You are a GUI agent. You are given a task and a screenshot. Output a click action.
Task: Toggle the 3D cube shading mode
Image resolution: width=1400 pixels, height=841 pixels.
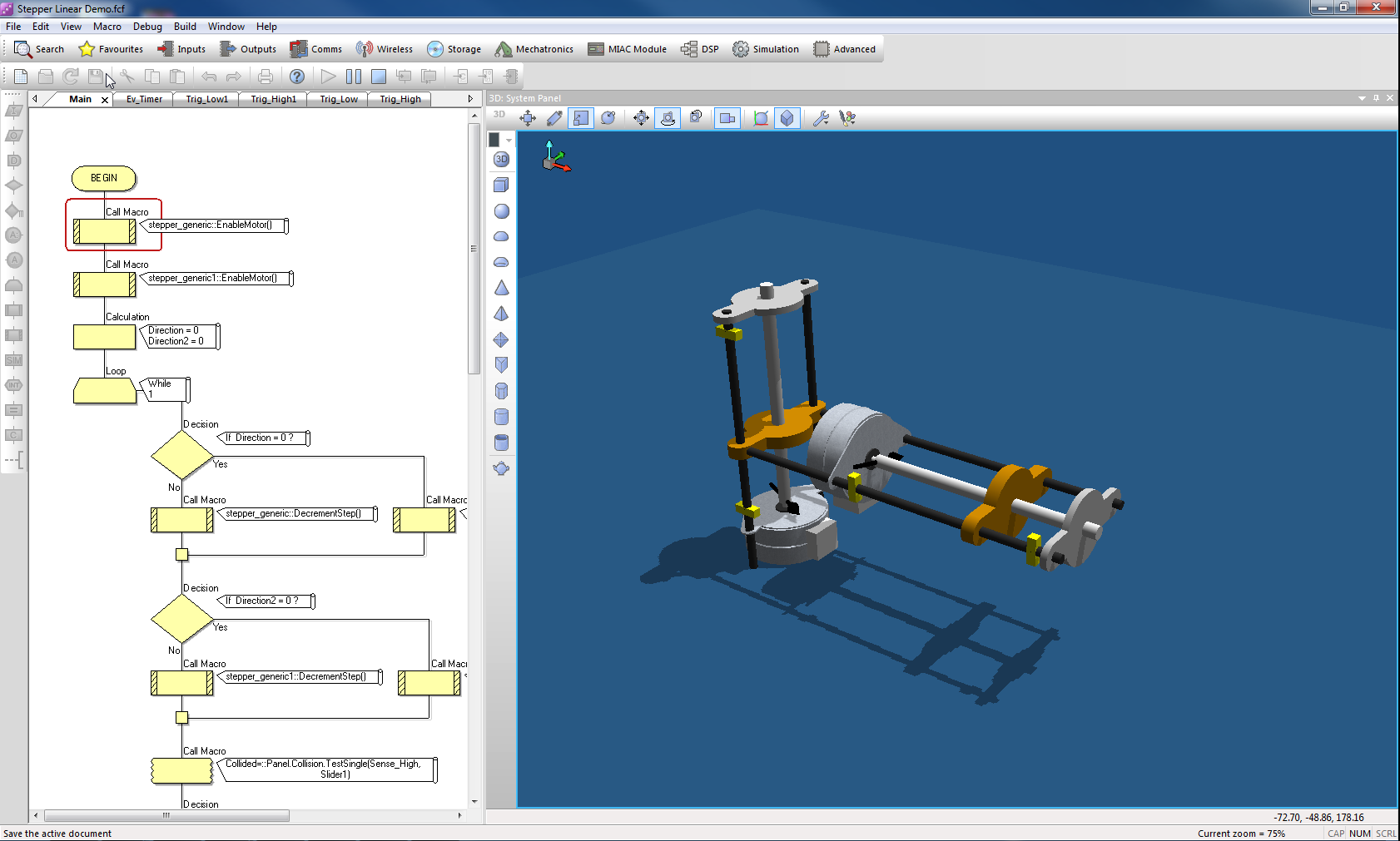click(x=787, y=118)
